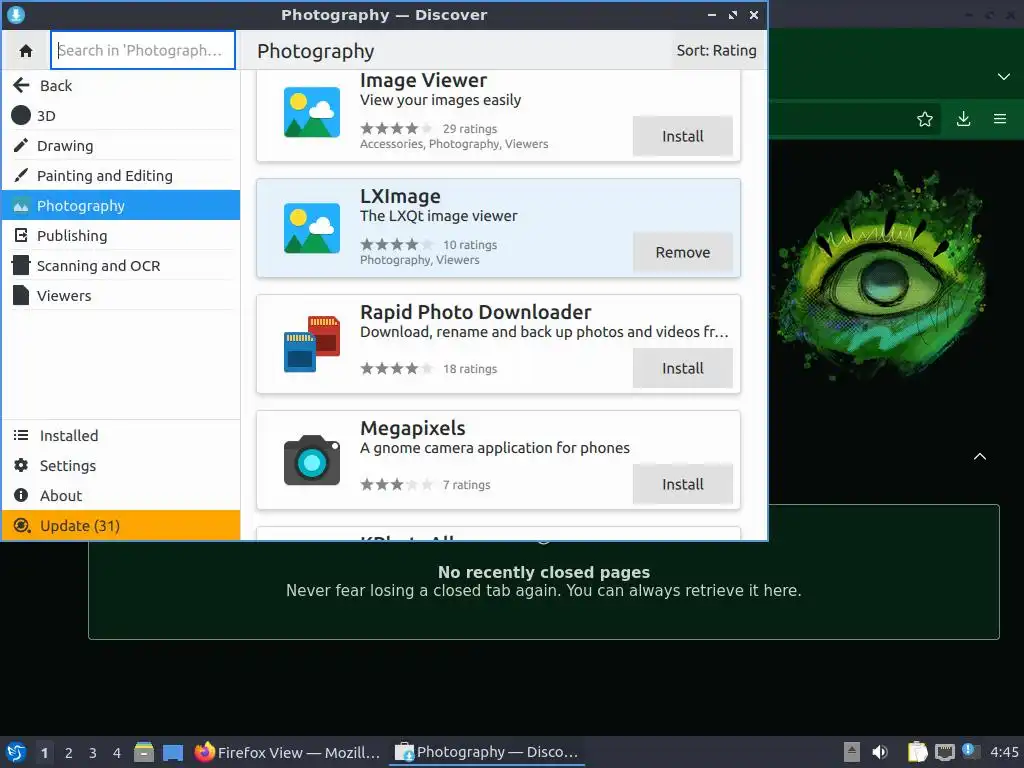Switch to virtual desktop 3
The height and width of the screenshot is (768, 1024).
pyautogui.click(x=93, y=753)
